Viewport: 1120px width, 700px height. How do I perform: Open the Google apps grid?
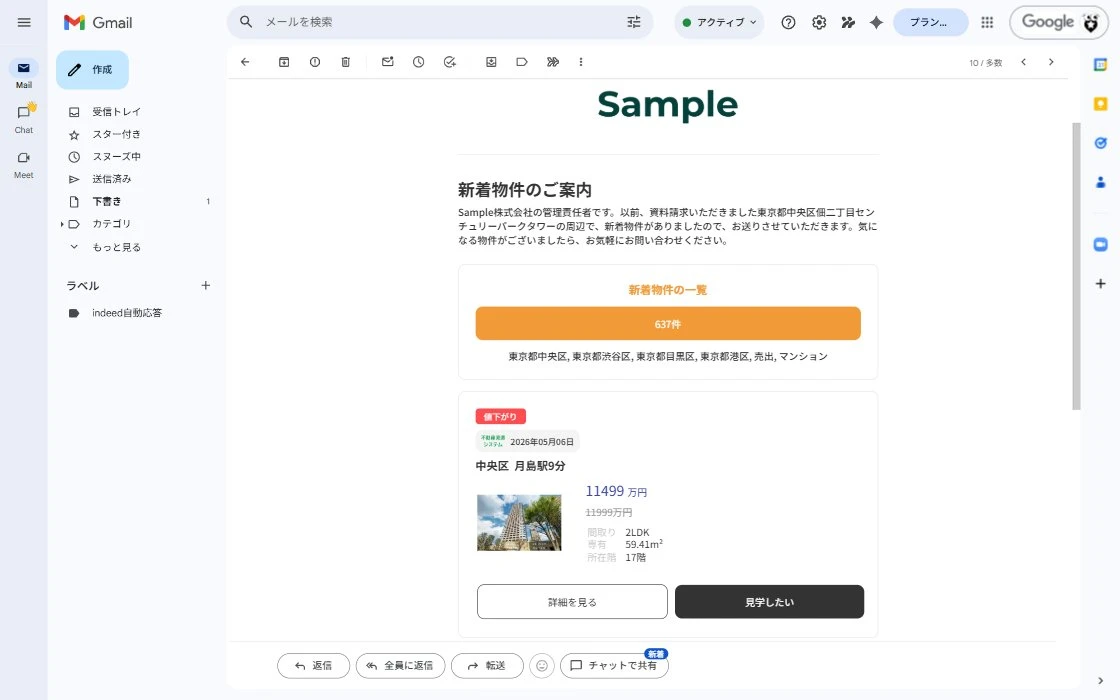click(987, 22)
